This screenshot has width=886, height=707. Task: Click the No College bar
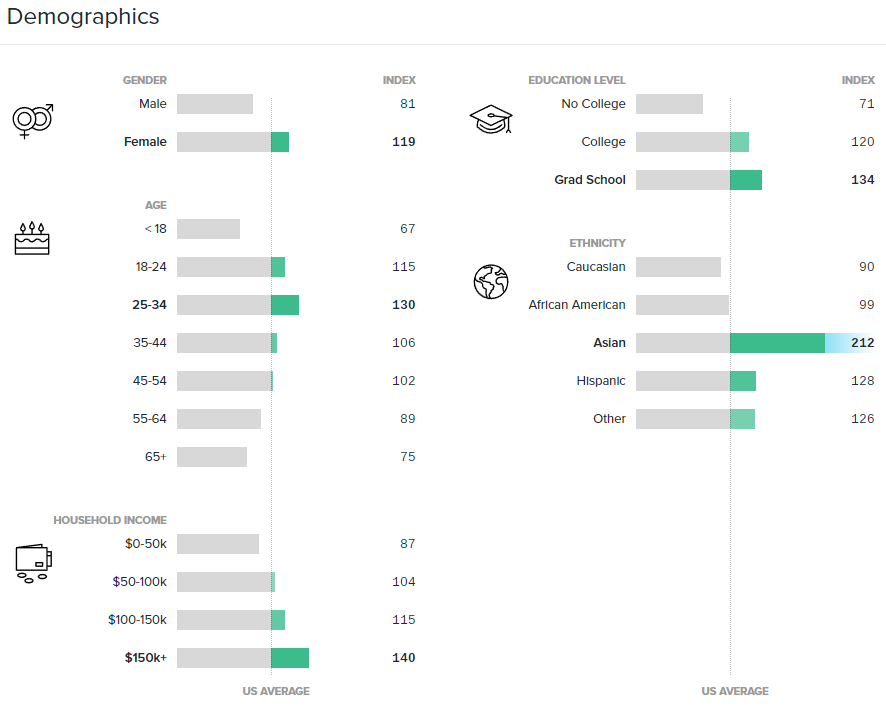coord(669,104)
